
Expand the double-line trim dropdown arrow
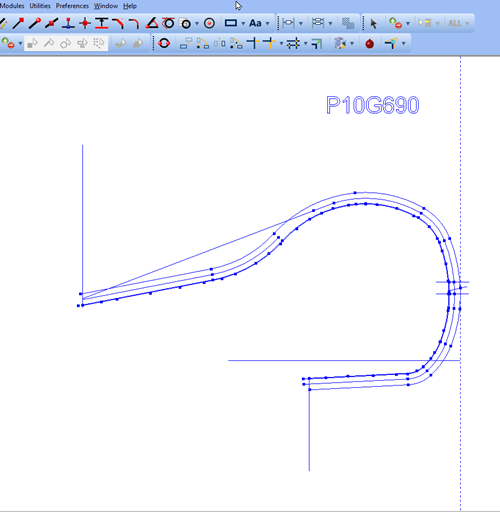[x=305, y=43]
